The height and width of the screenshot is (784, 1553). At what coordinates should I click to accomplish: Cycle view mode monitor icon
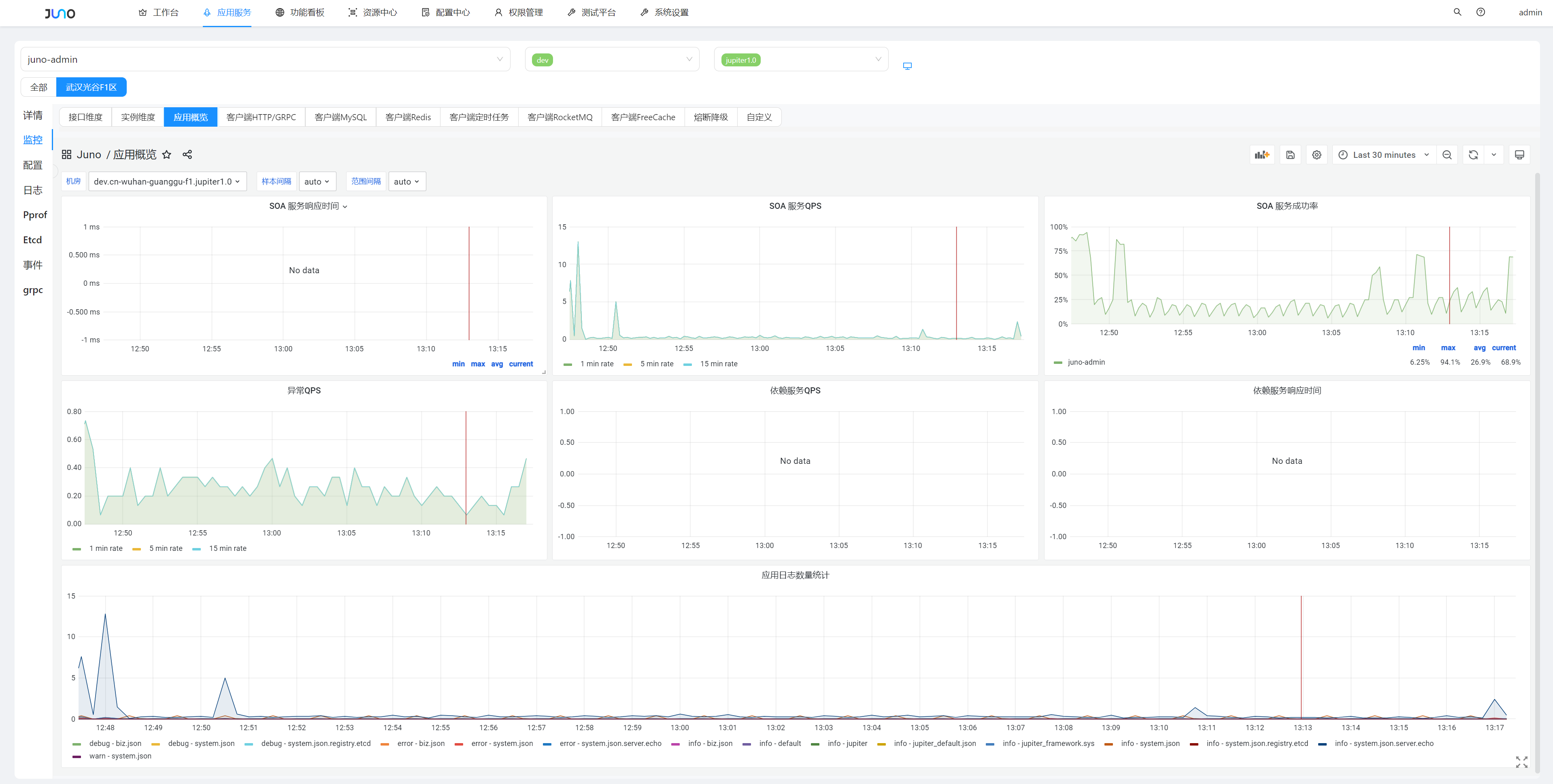coord(1519,155)
